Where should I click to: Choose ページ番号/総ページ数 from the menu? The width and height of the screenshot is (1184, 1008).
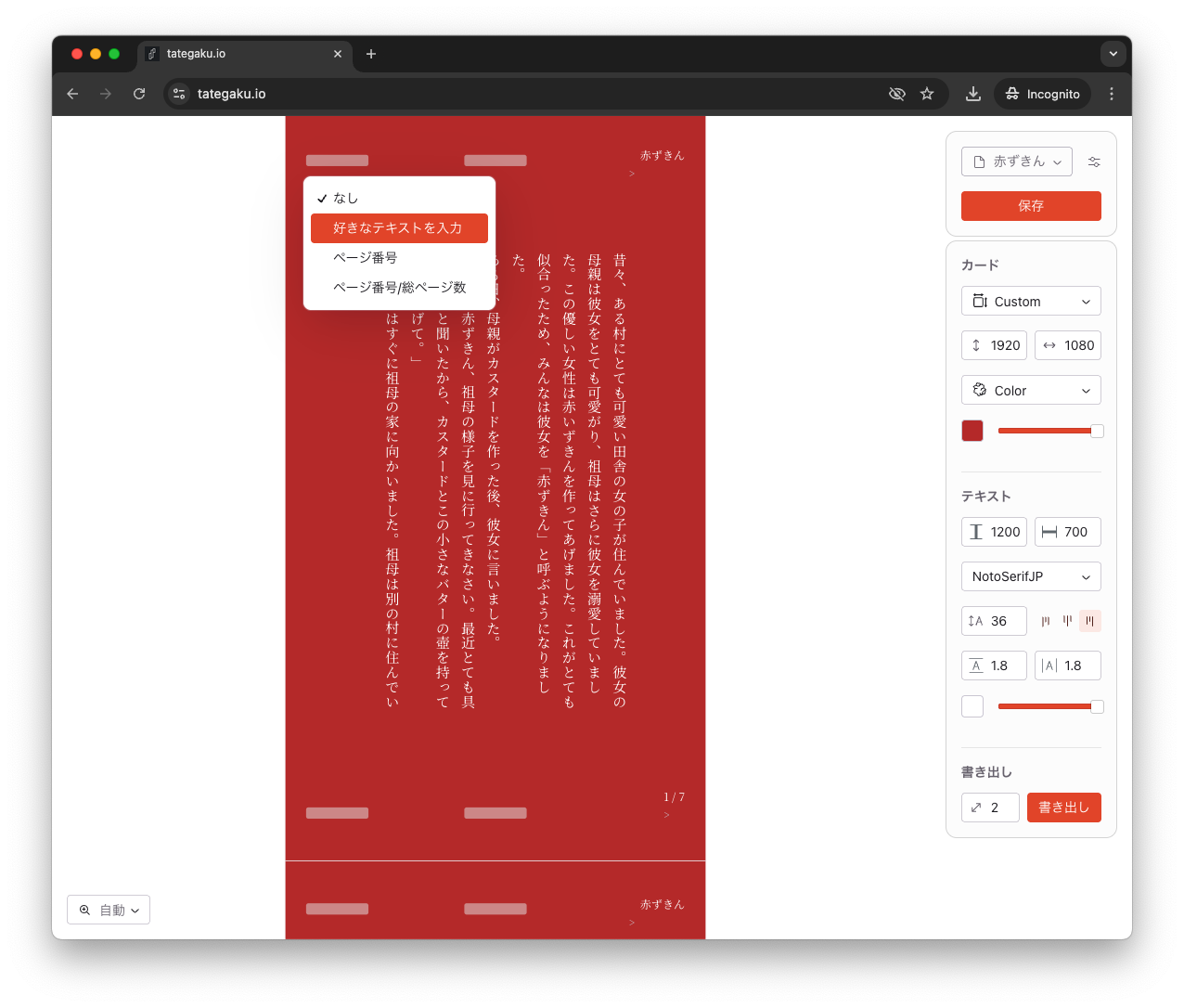[401, 287]
